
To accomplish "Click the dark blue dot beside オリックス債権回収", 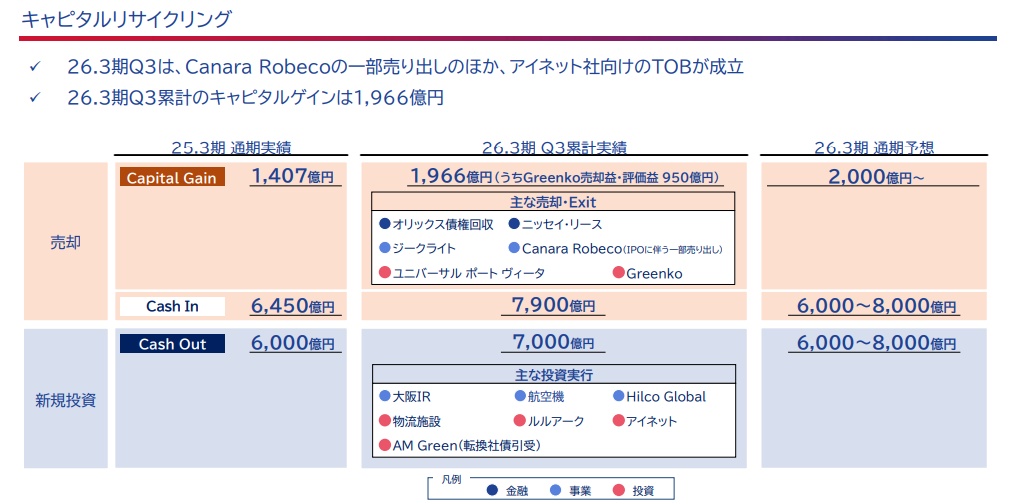I will (x=385, y=225).
